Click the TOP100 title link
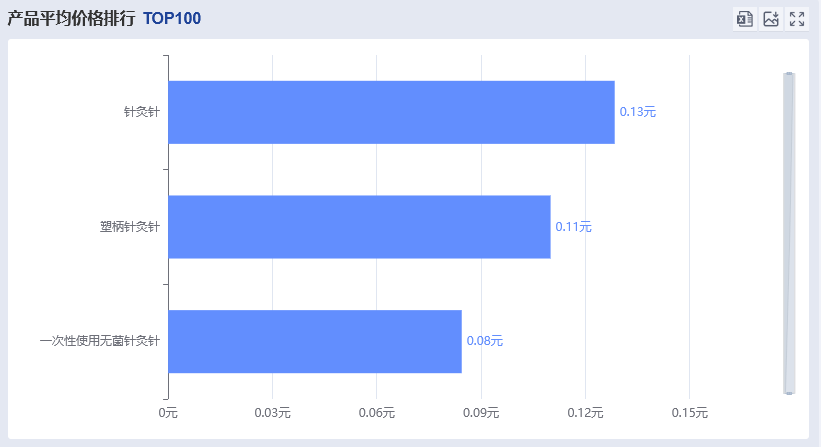 (x=172, y=19)
